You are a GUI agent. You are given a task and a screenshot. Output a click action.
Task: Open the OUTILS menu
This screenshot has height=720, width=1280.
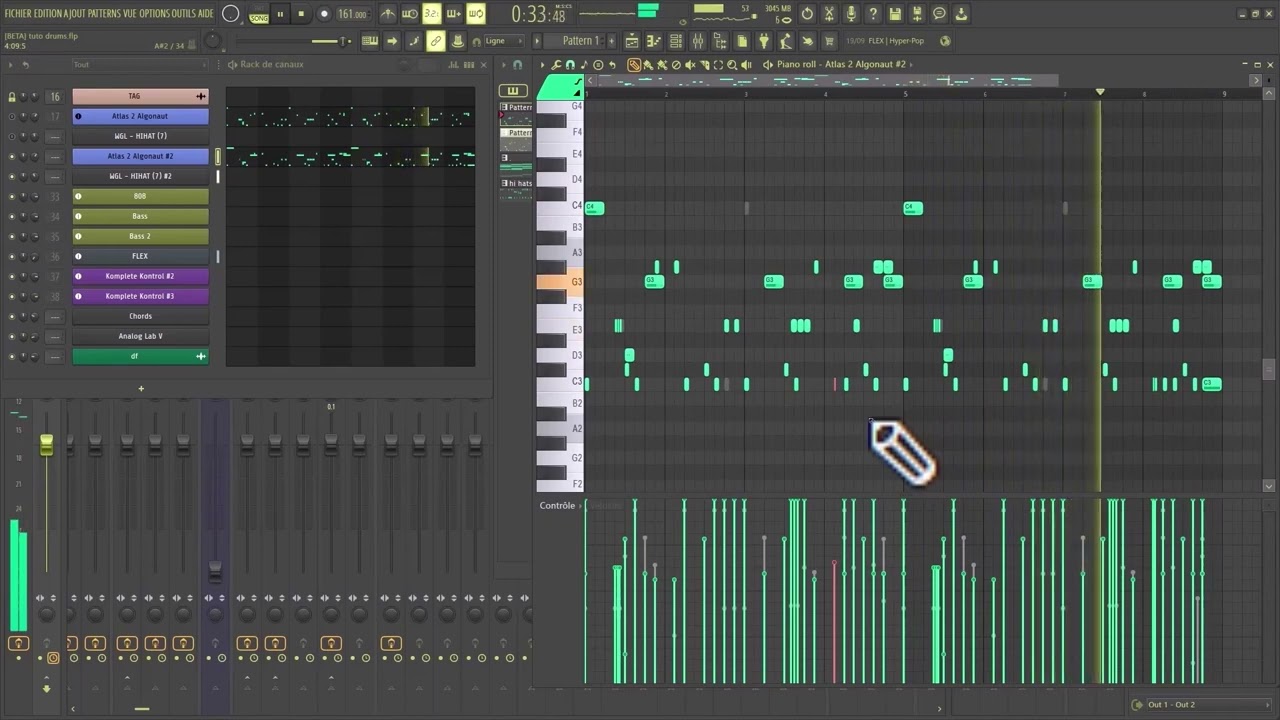coord(185,14)
